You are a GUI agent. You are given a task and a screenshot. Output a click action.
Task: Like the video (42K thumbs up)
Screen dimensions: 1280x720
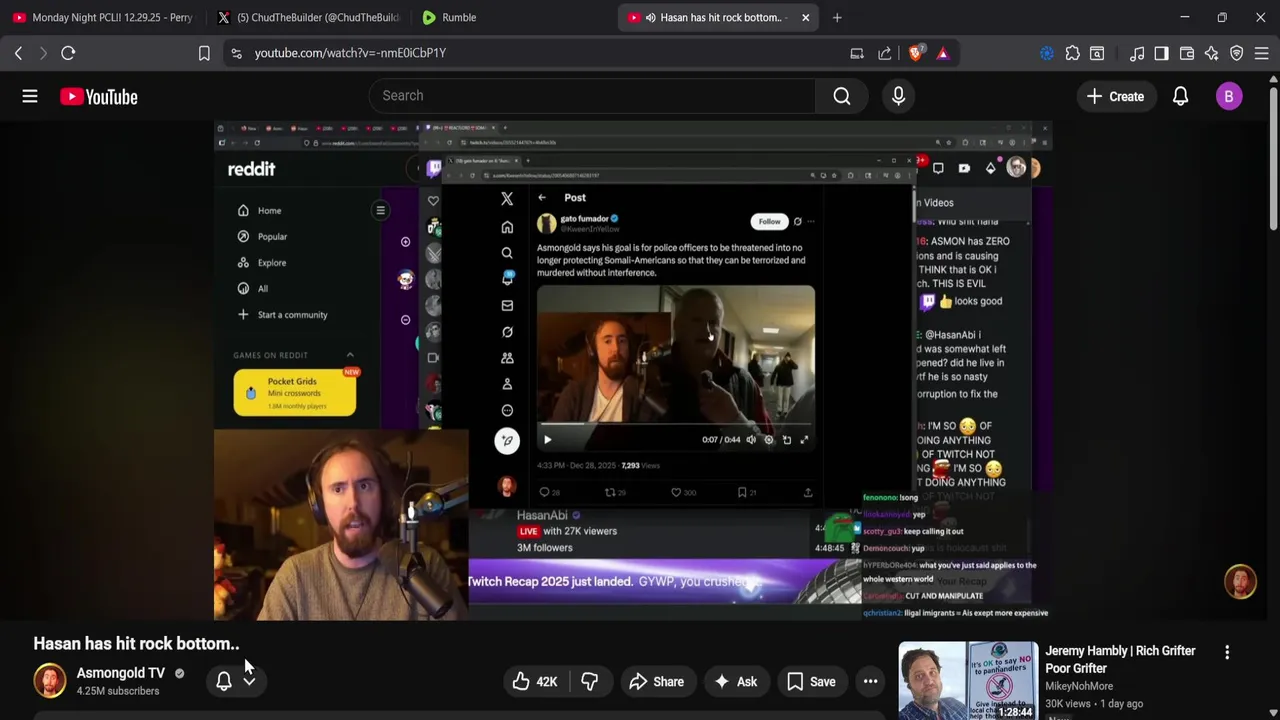pos(535,682)
